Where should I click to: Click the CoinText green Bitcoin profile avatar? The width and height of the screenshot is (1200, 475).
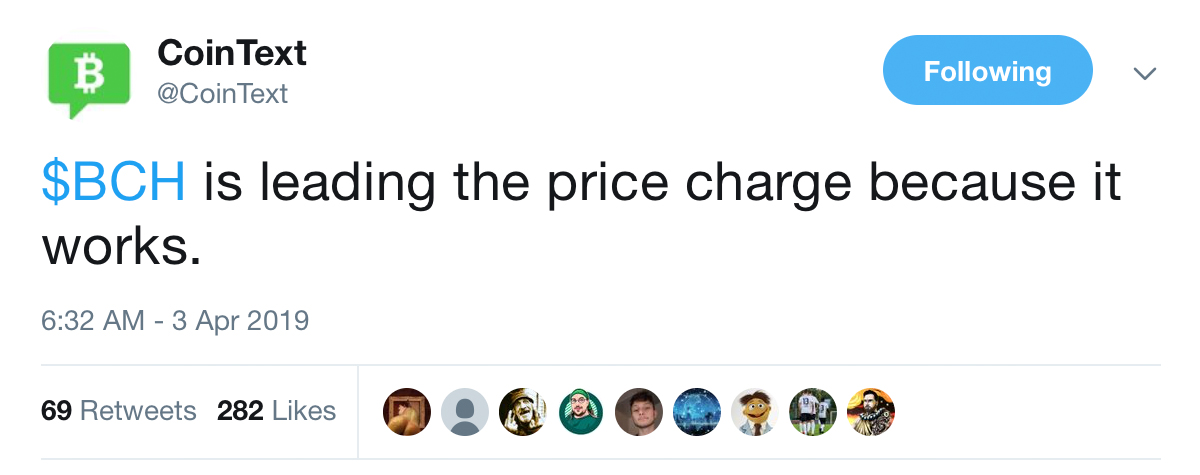90,77
